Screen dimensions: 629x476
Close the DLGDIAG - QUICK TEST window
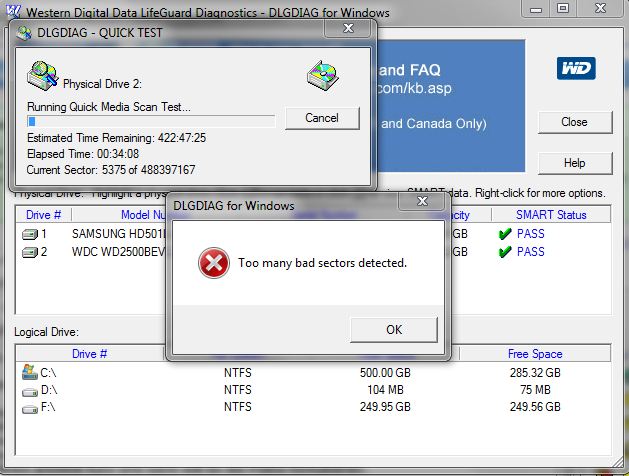(348, 28)
